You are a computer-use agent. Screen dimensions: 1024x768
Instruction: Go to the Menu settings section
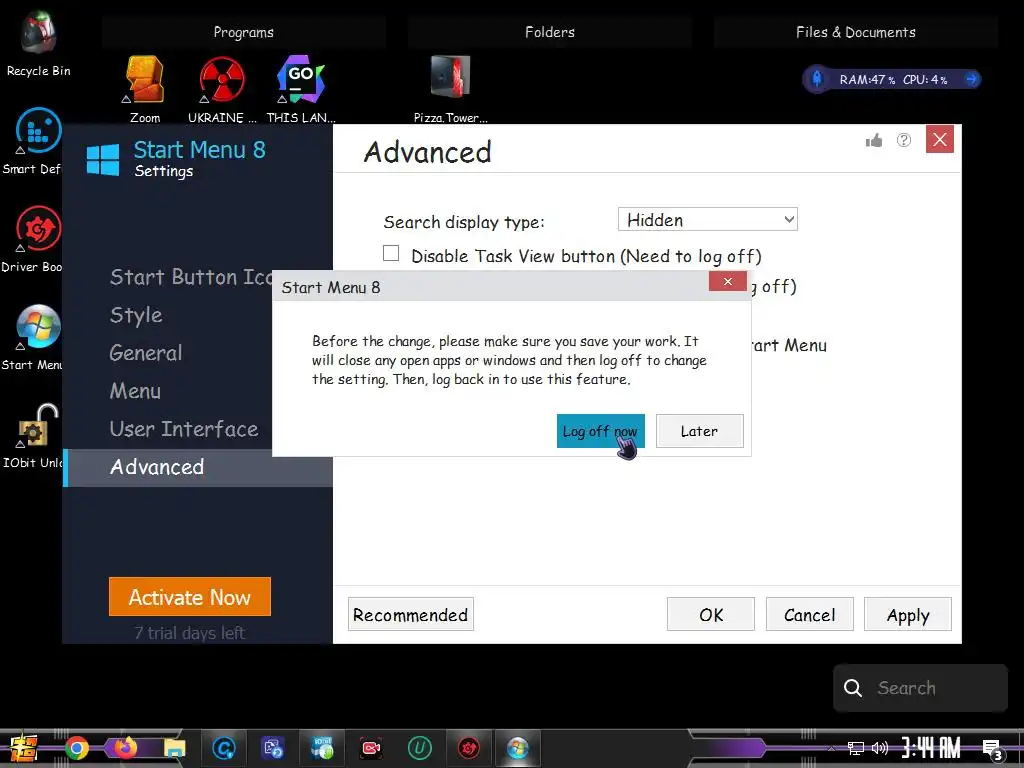pos(135,391)
